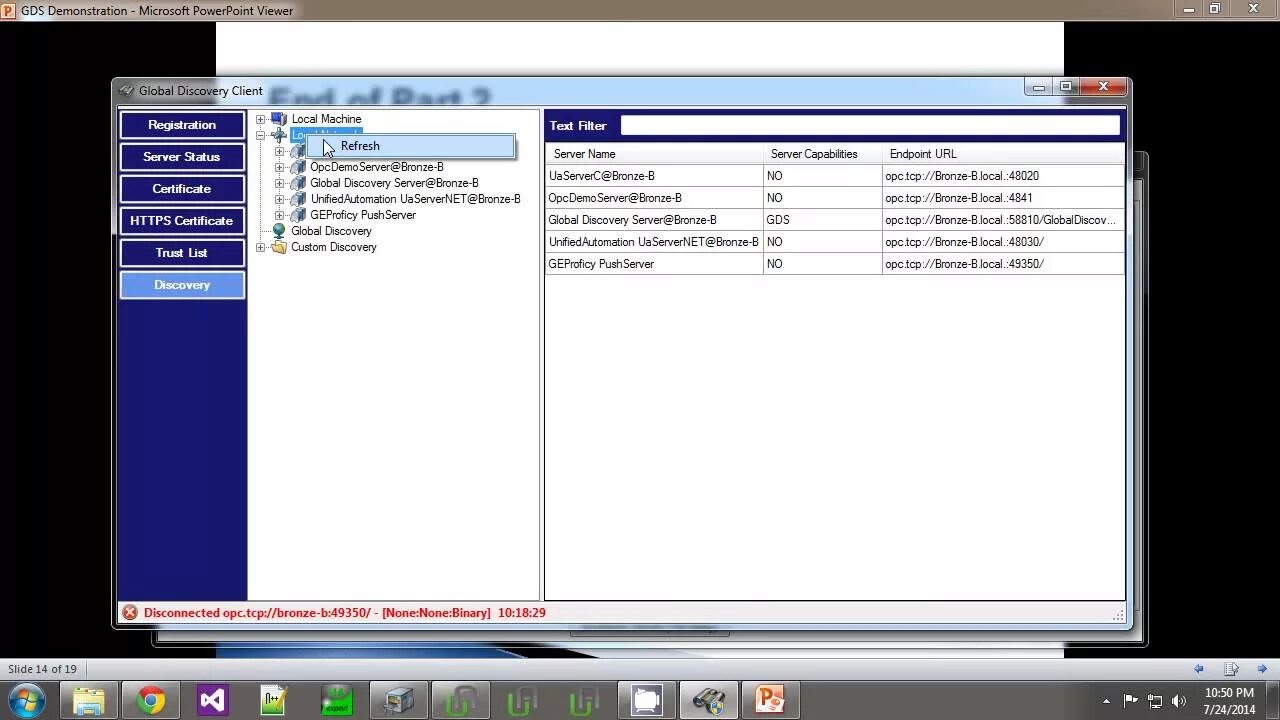Image resolution: width=1280 pixels, height=720 pixels.
Task: Open the binoculars taskbar icon
Action: (709, 701)
